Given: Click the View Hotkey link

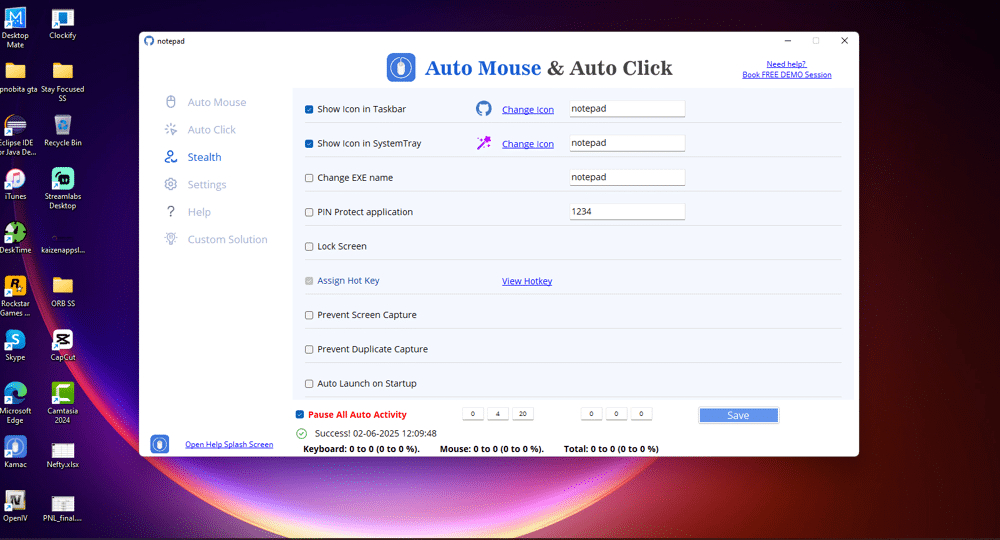Looking at the screenshot, I should [527, 281].
